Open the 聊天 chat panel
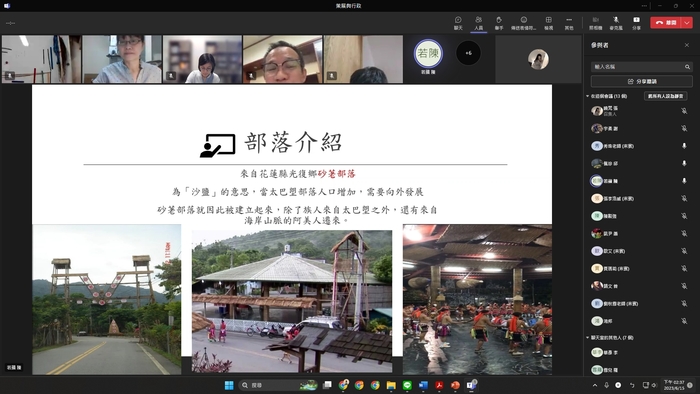This screenshot has height=394, width=700. pyautogui.click(x=458, y=23)
